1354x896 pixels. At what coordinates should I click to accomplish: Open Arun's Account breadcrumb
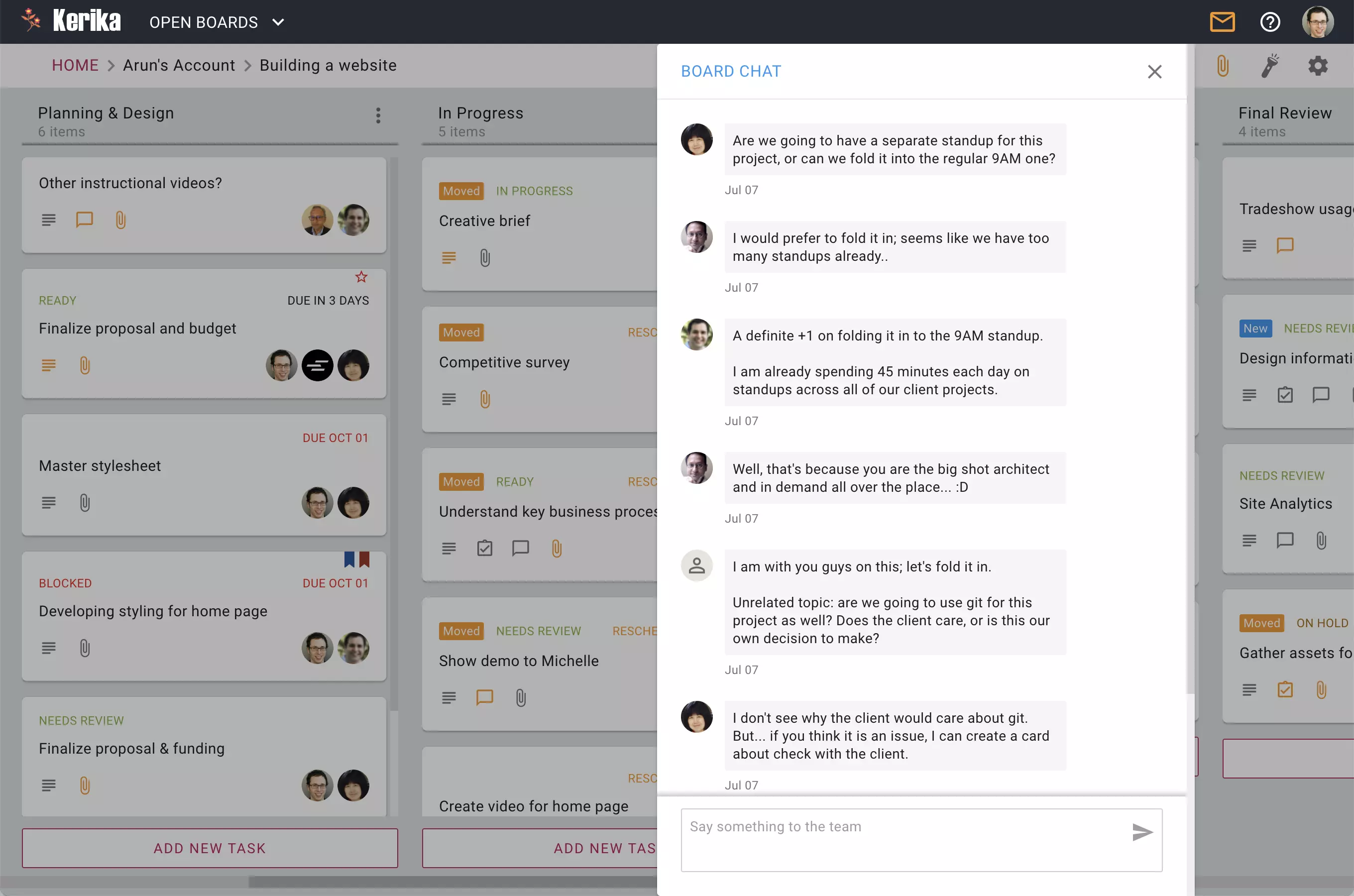pyautogui.click(x=179, y=65)
